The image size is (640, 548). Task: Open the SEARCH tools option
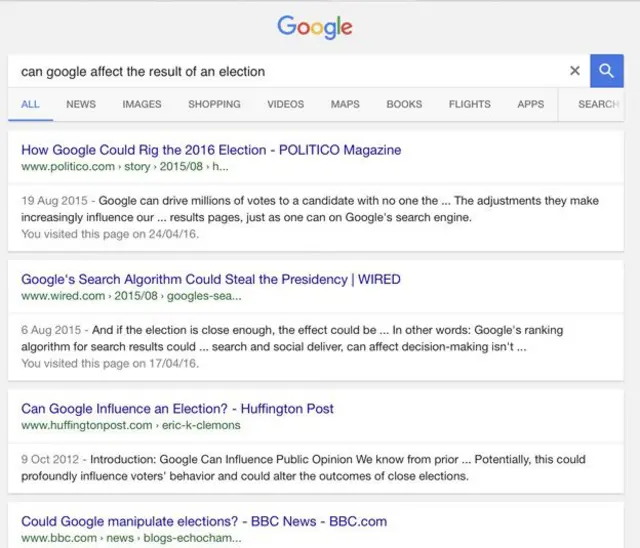pos(598,104)
